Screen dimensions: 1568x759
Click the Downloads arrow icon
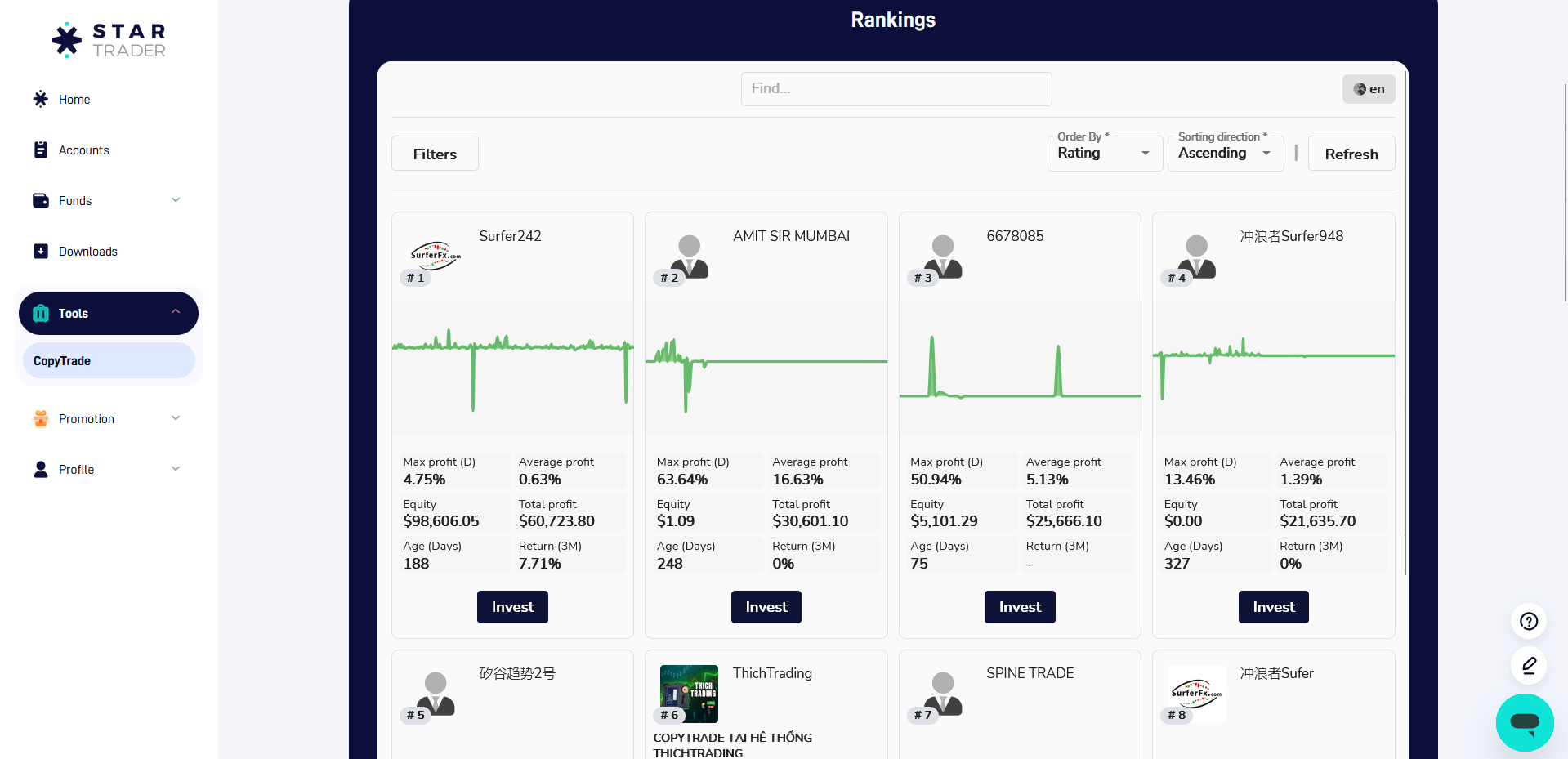coord(40,251)
